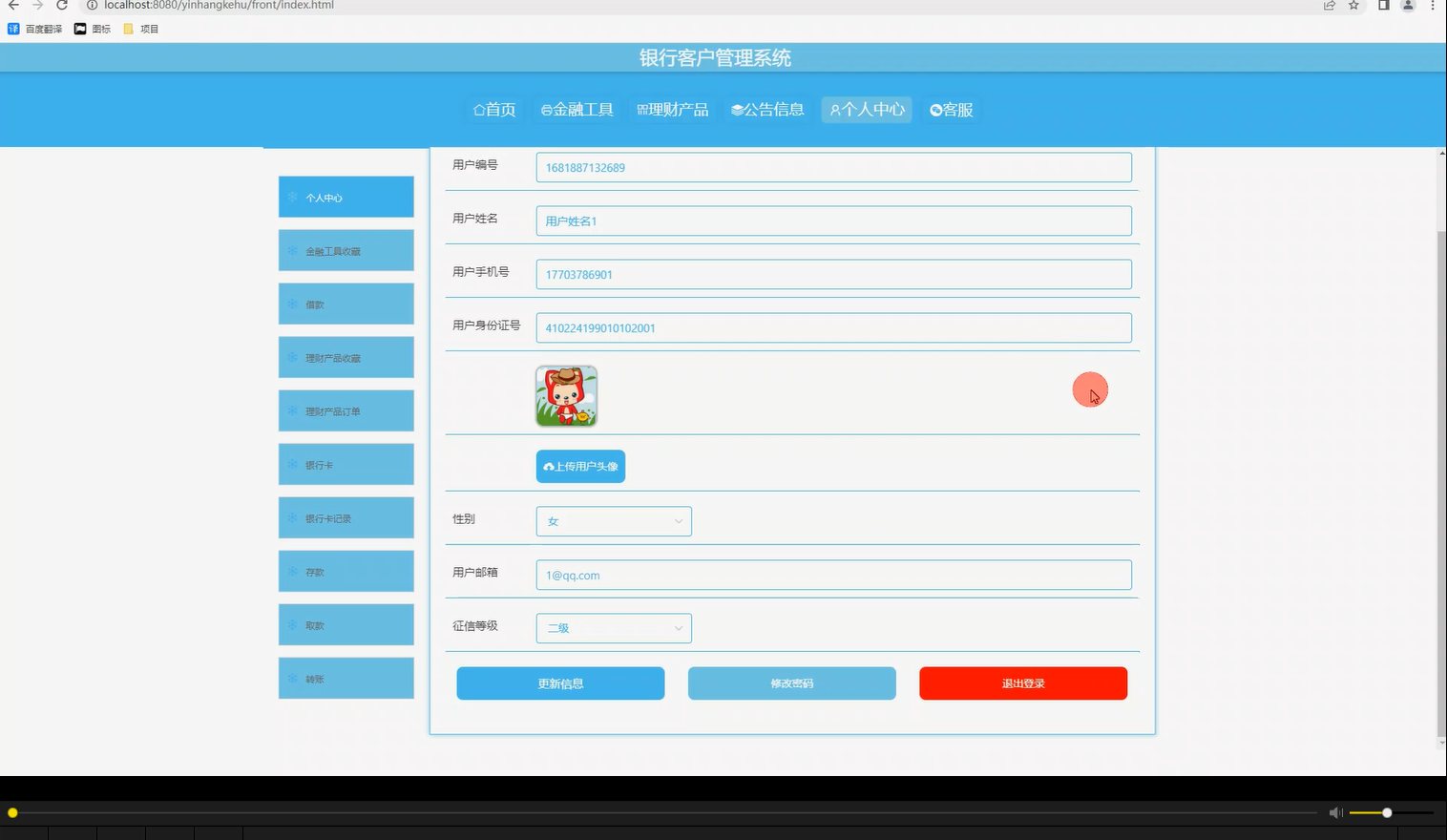
Task: Mute playback using the speaker icon
Action: [1334, 812]
